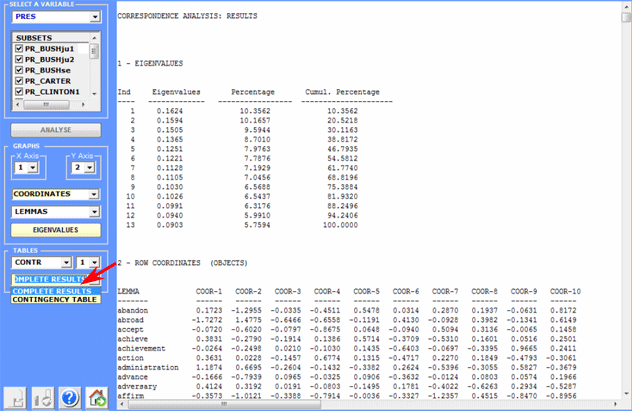The height and width of the screenshot is (411, 632).
Task: Click the COOR-10 column header
Action: (x=565, y=291)
